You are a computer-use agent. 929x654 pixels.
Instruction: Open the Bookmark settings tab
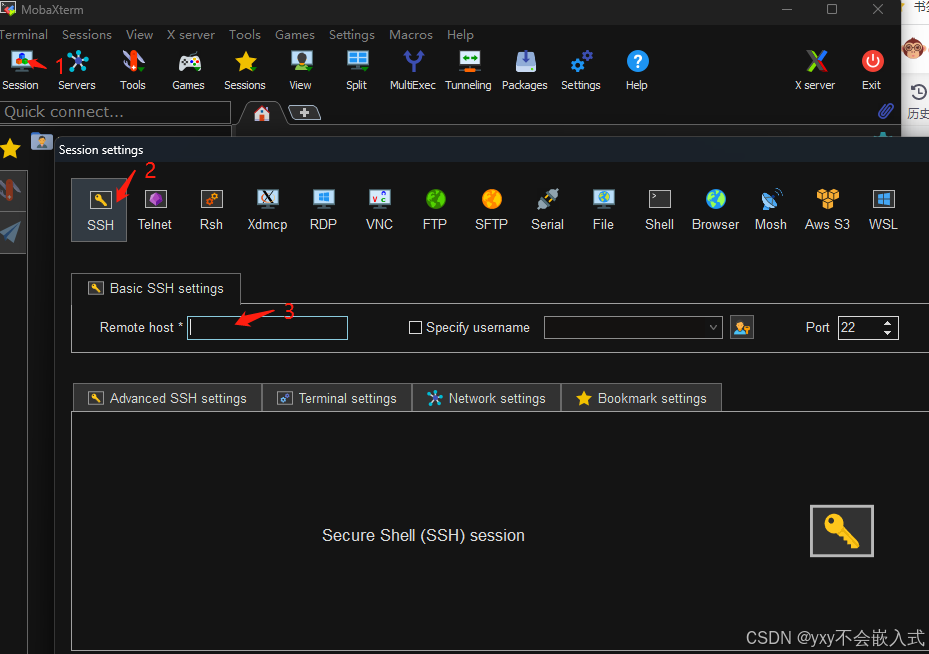coord(642,398)
